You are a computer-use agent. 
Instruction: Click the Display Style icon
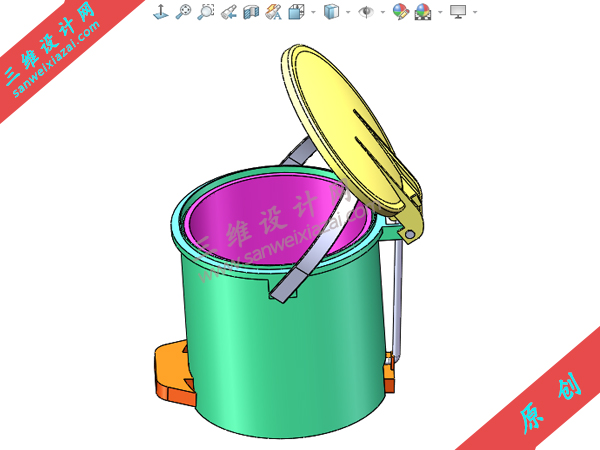331,12
